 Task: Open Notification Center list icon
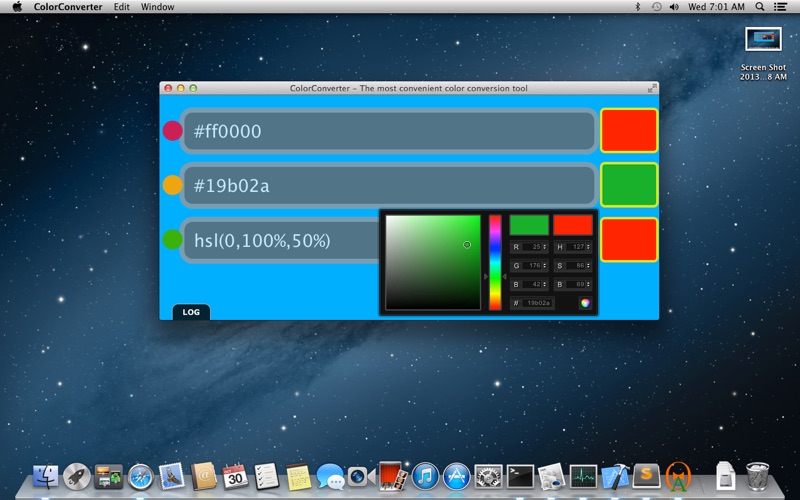point(780,7)
